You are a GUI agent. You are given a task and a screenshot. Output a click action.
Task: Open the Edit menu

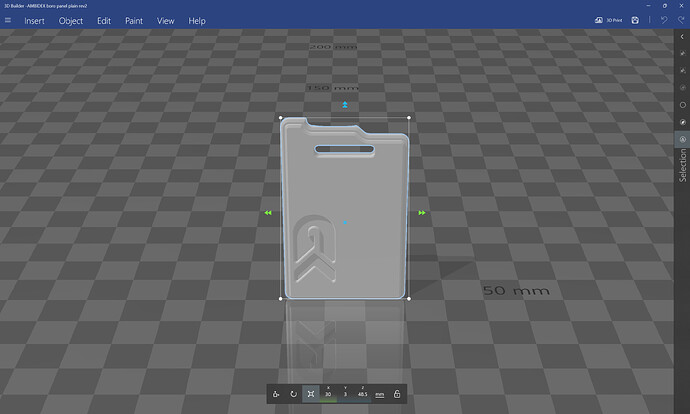pyautogui.click(x=104, y=21)
